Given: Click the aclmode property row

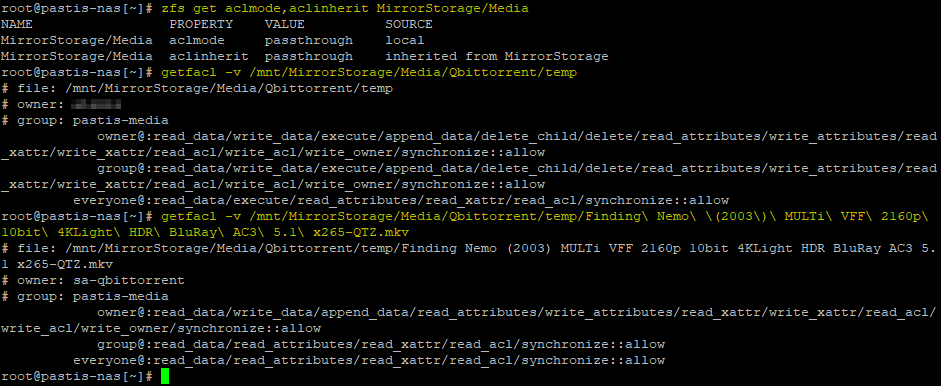Looking at the screenshot, I should (x=212, y=40).
